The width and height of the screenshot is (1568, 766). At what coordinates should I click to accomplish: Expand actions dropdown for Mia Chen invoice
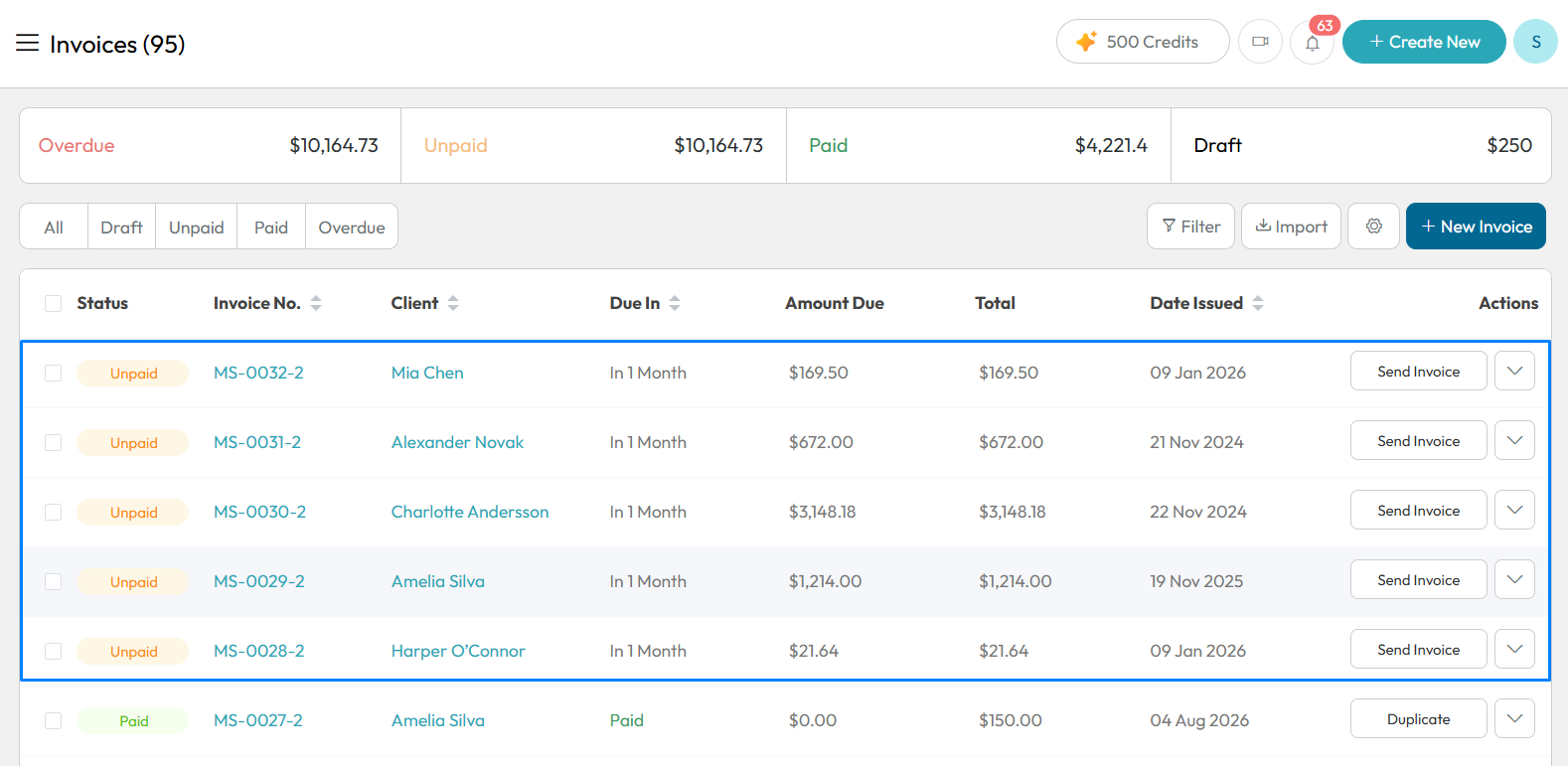1514,371
